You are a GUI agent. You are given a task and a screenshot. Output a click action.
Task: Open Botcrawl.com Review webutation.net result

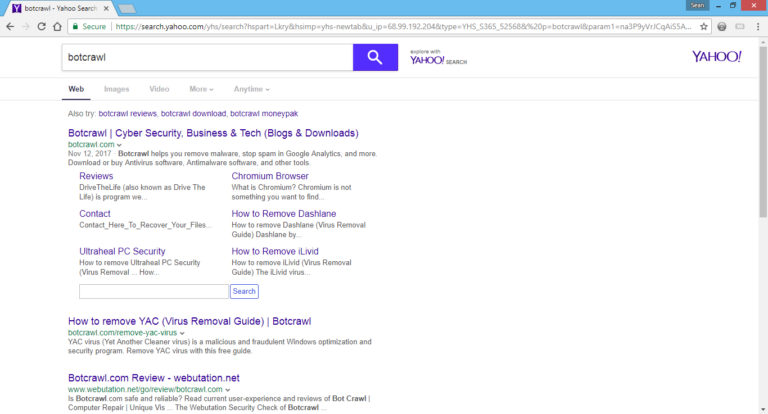[154, 378]
